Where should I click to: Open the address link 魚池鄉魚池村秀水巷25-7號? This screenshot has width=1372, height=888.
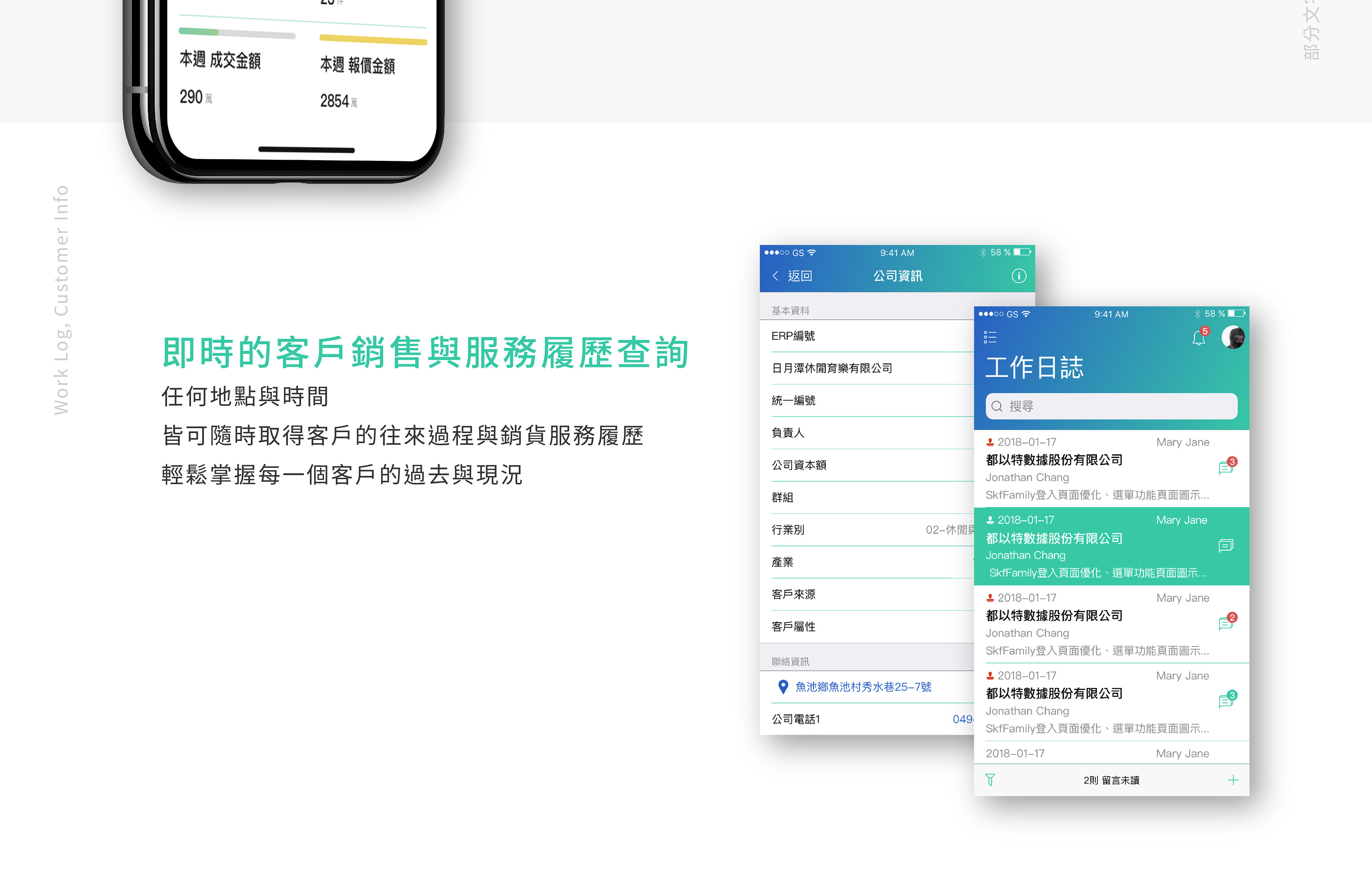click(x=863, y=687)
